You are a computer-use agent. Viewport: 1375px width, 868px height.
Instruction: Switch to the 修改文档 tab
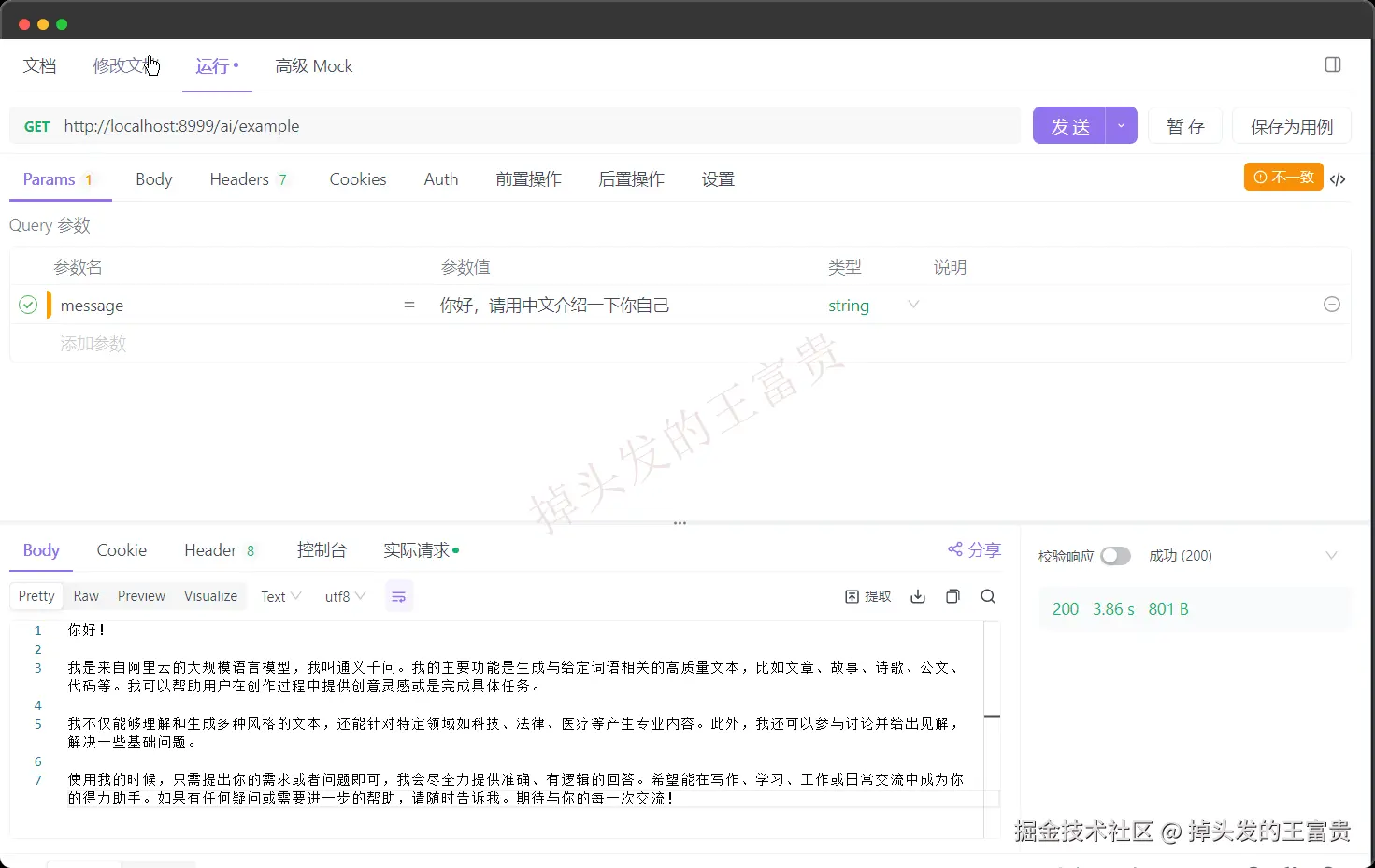point(125,65)
